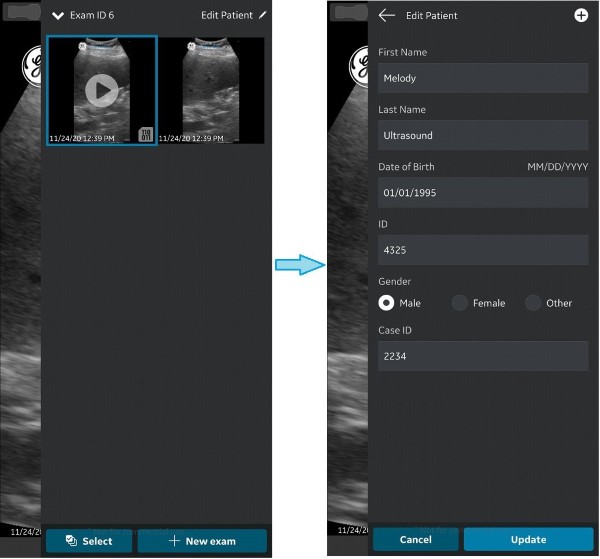Viewport: 600px width, 559px height.
Task: Select the Male gender radio button
Action: [386, 303]
